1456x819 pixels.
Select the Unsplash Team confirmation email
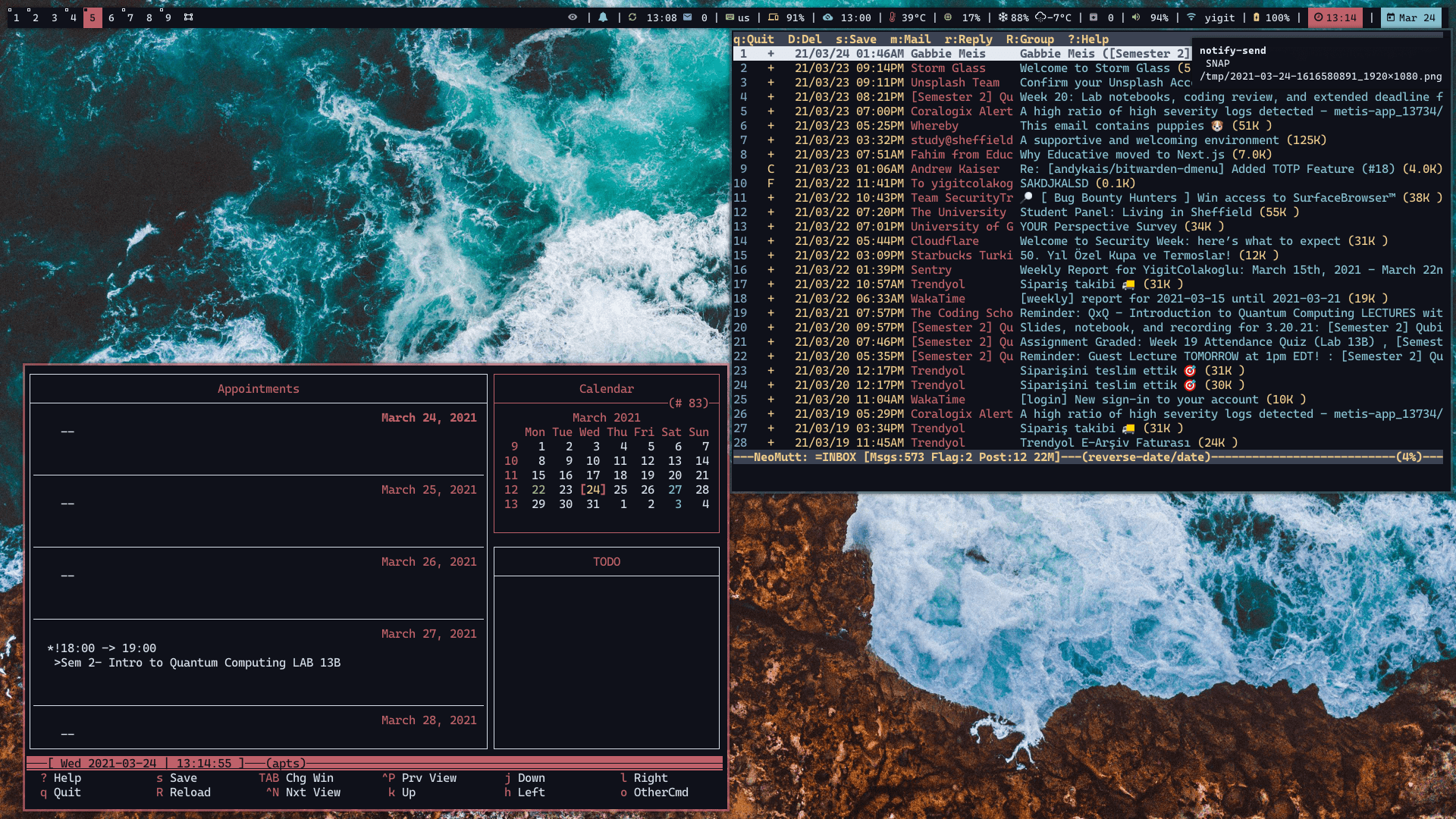click(x=962, y=83)
